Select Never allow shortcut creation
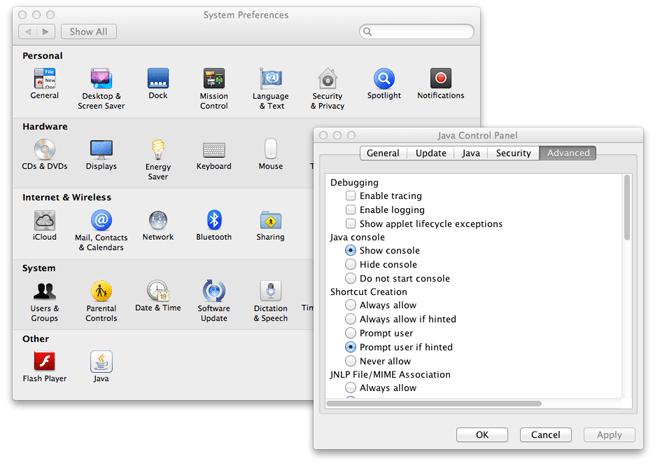Screen dimensions: 660x466 tap(351, 361)
